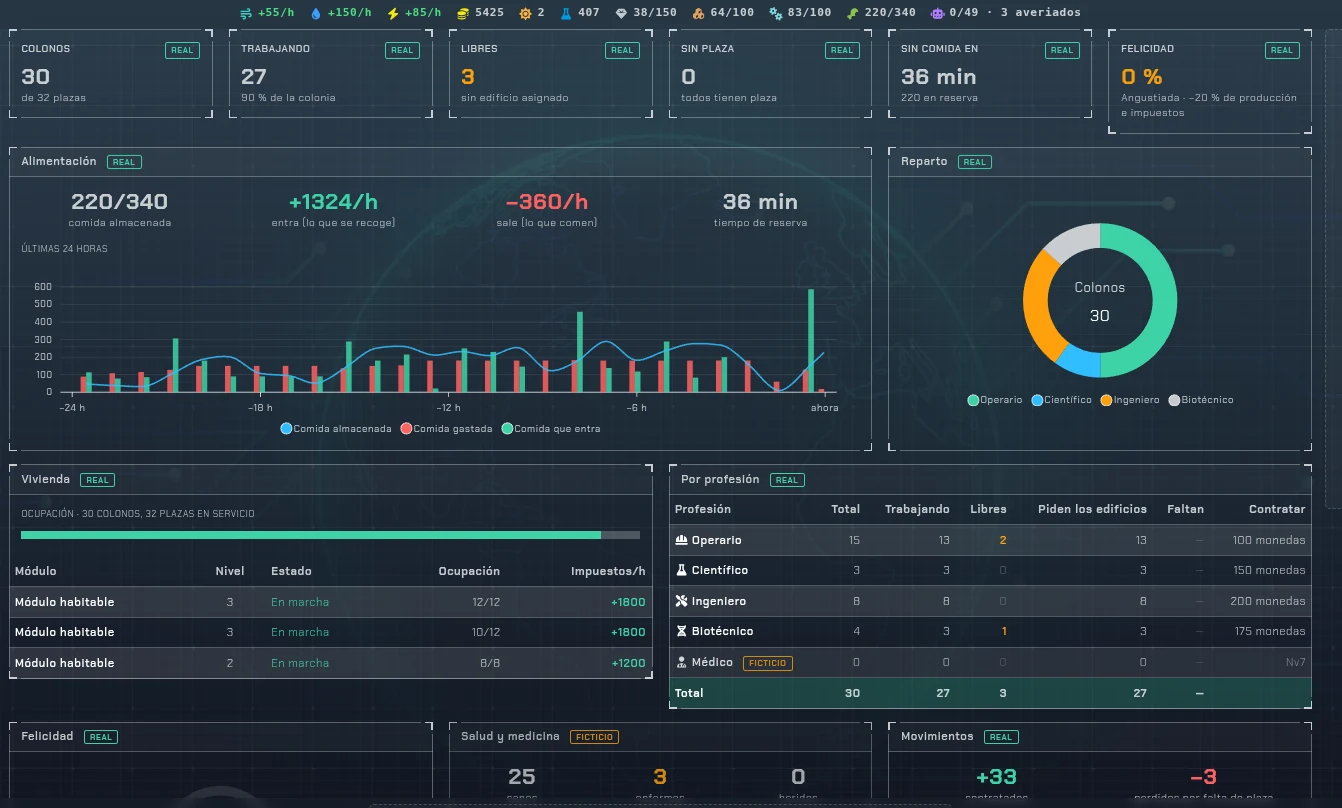Select the first Módulo habitable row
Viewport: 1342px width, 808px height.
(x=331, y=602)
